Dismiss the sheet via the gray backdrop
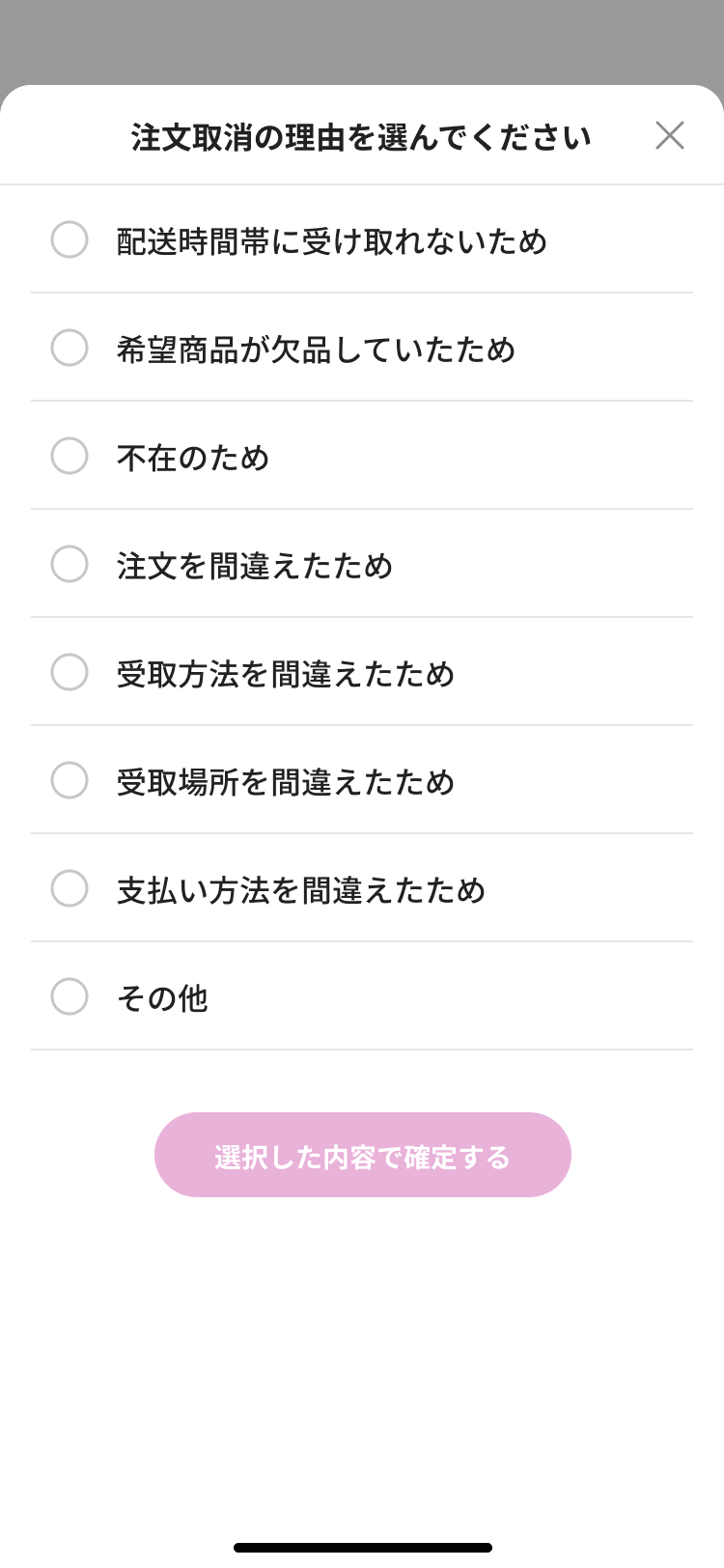 pos(362,39)
